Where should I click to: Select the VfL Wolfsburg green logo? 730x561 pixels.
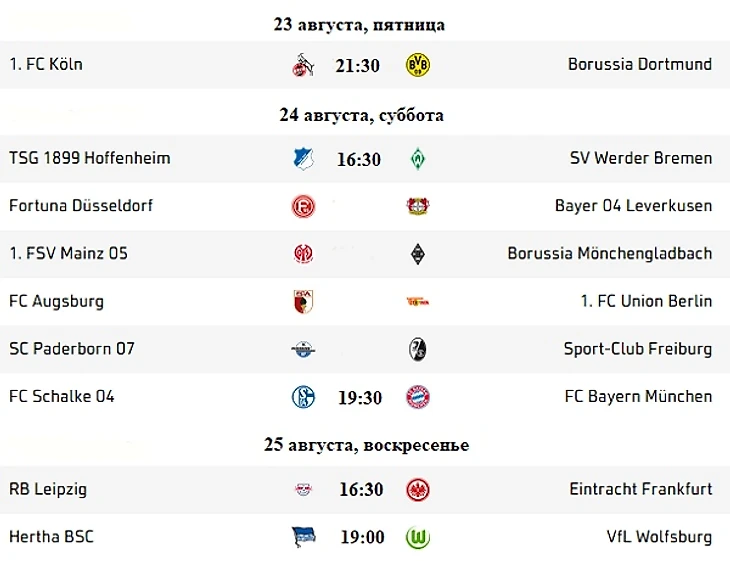click(x=418, y=538)
